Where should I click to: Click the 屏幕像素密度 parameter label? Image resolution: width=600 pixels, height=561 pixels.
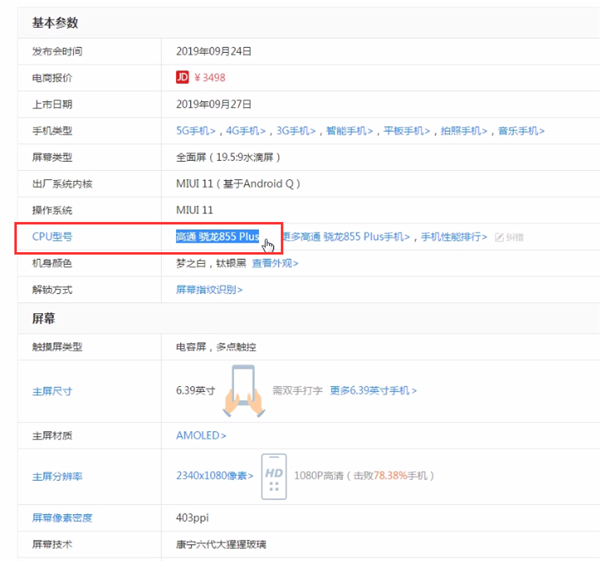[62, 518]
